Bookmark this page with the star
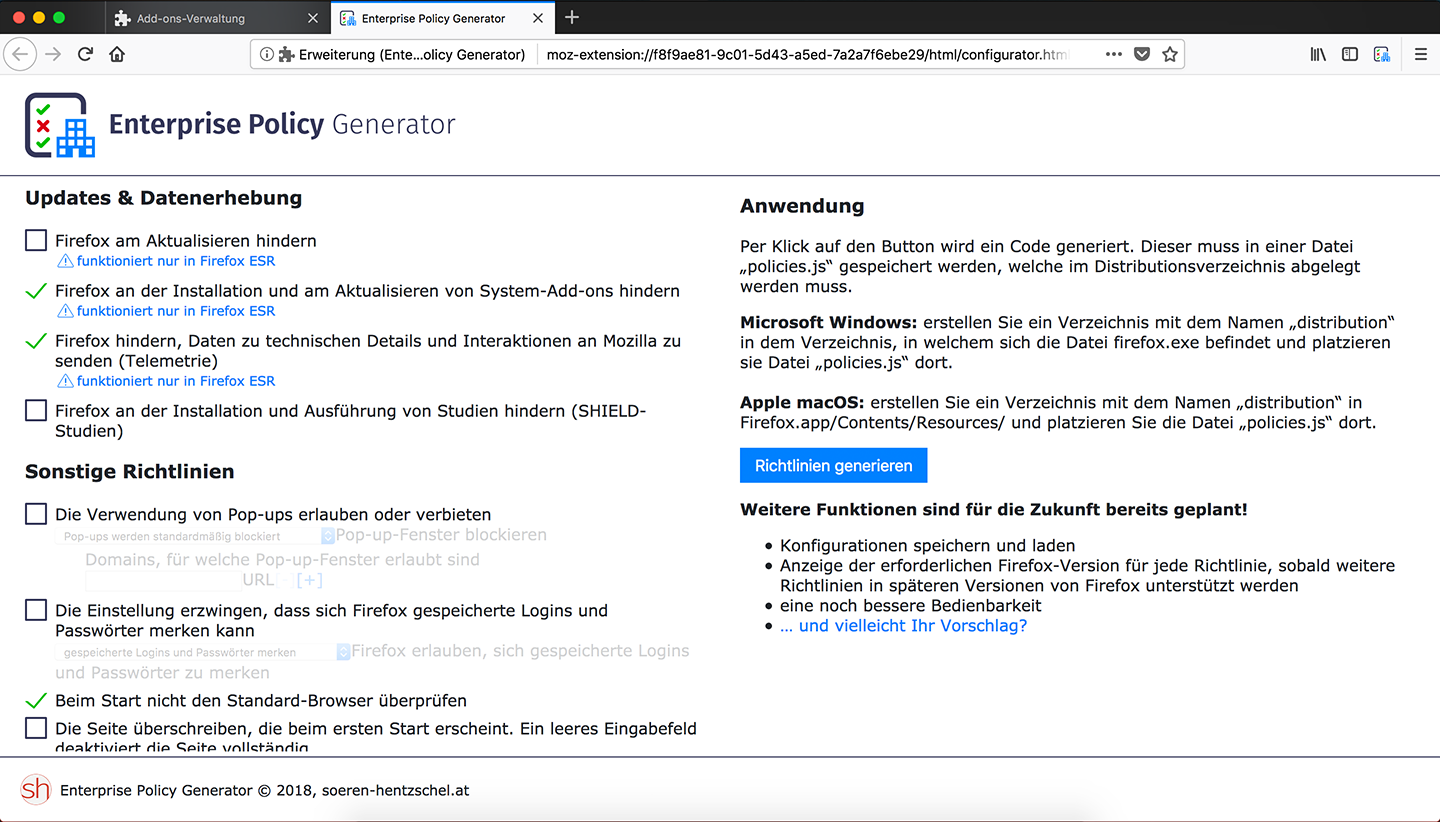Viewport: 1440px width, 822px height. 1170,54
